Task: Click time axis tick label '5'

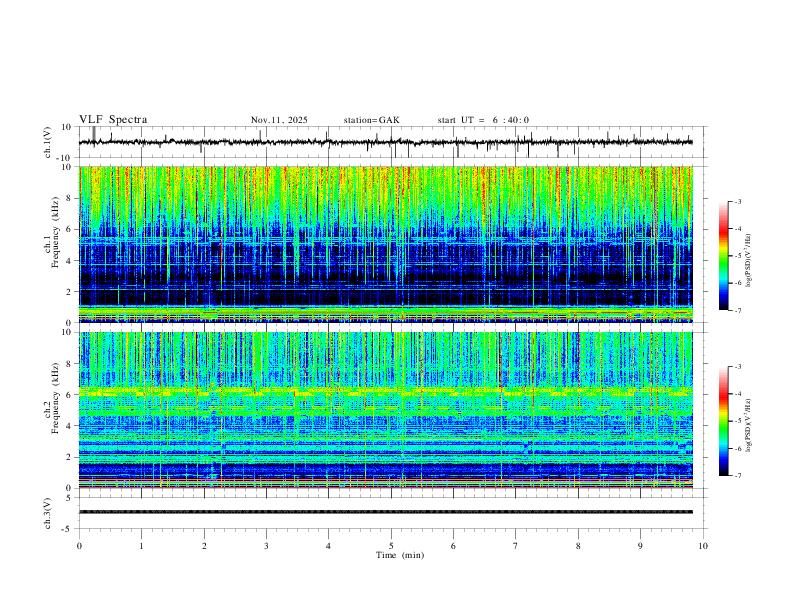Action: [391, 546]
